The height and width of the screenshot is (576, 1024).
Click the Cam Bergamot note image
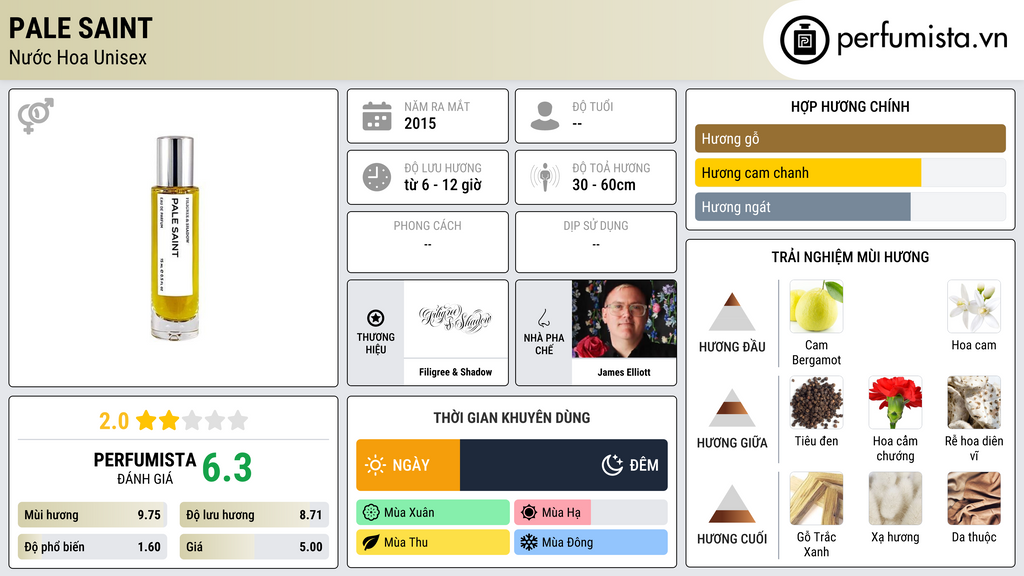pos(816,306)
